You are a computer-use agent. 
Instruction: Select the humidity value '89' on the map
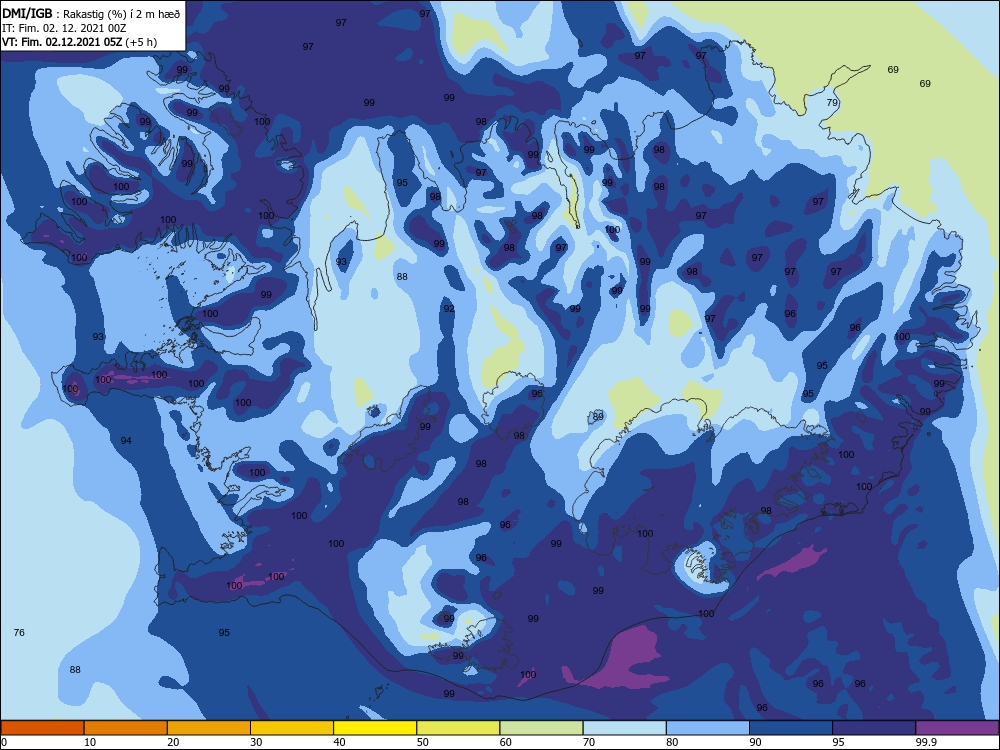pos(598,416)
